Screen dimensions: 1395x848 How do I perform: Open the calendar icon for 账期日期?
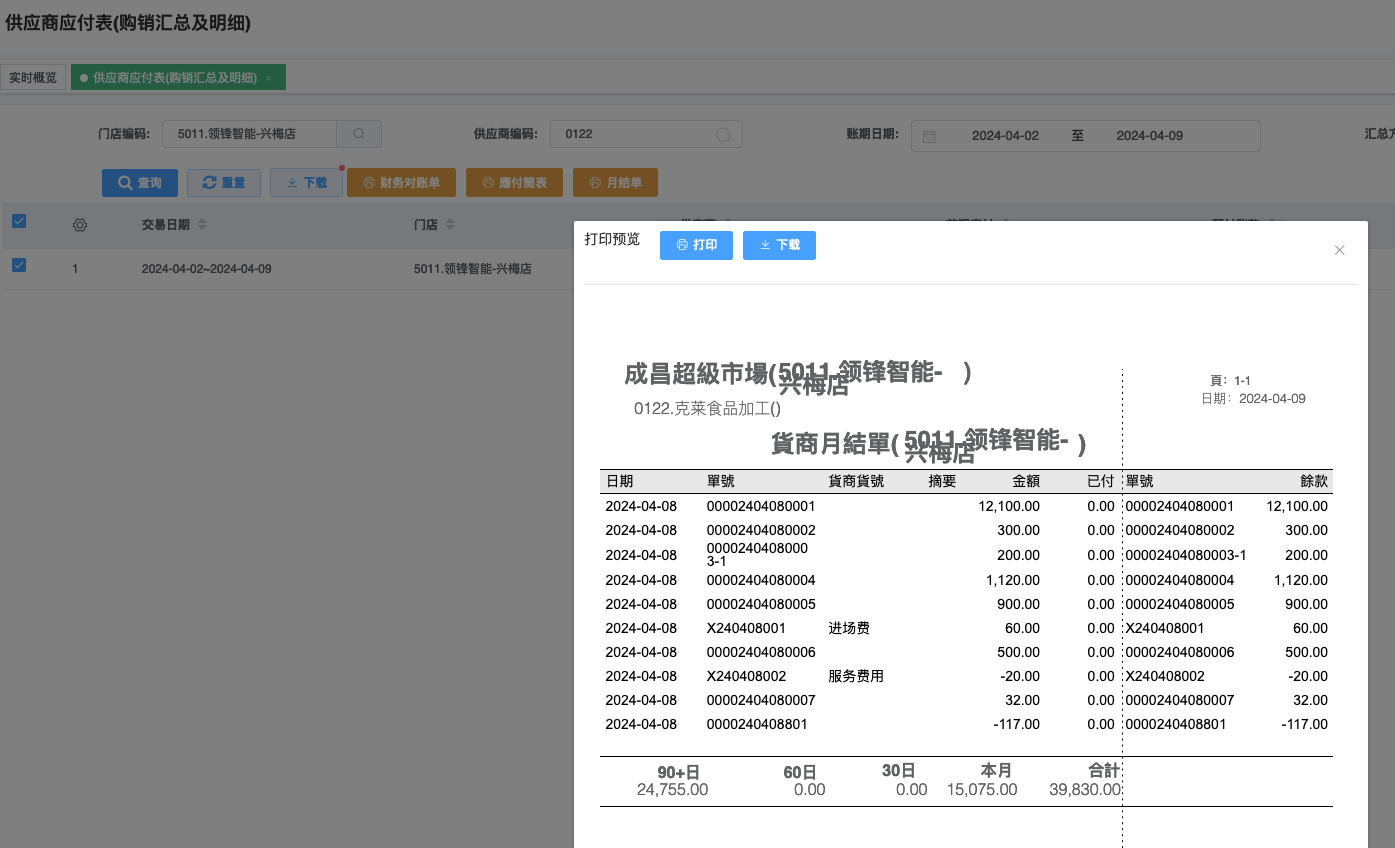click(929, 136)
